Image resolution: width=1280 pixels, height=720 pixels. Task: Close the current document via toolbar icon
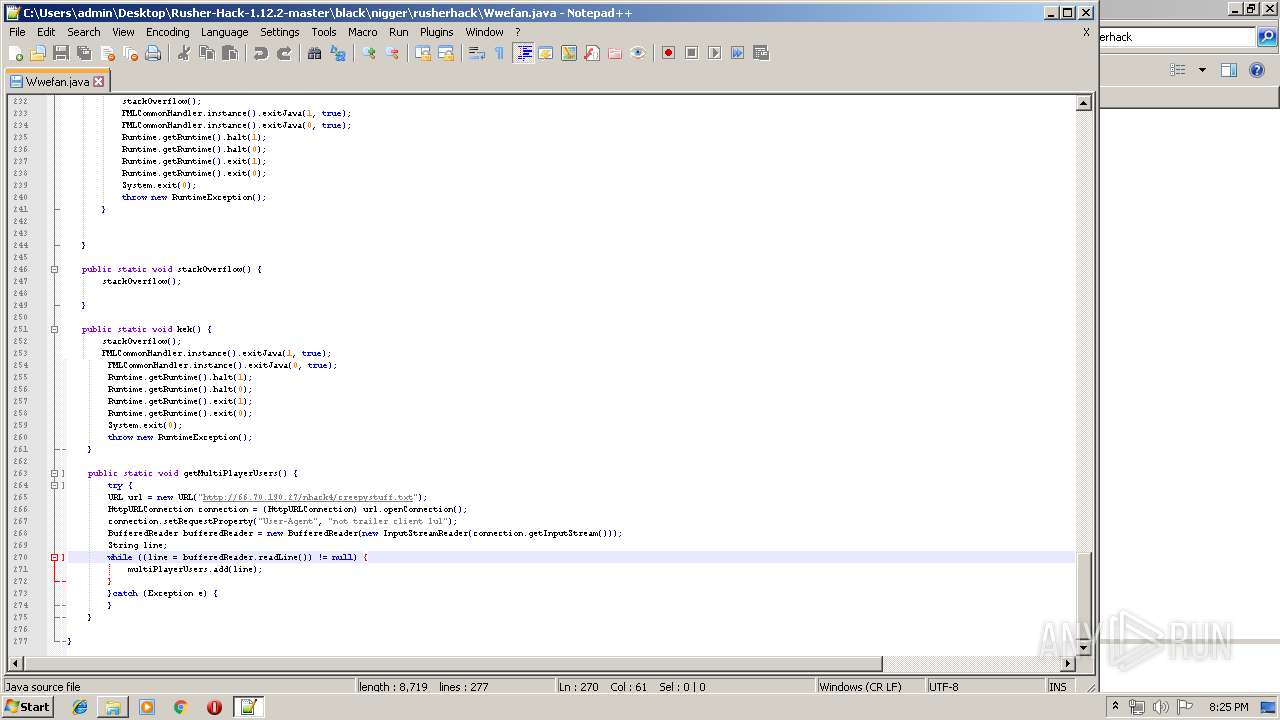(x=107, y=53)
